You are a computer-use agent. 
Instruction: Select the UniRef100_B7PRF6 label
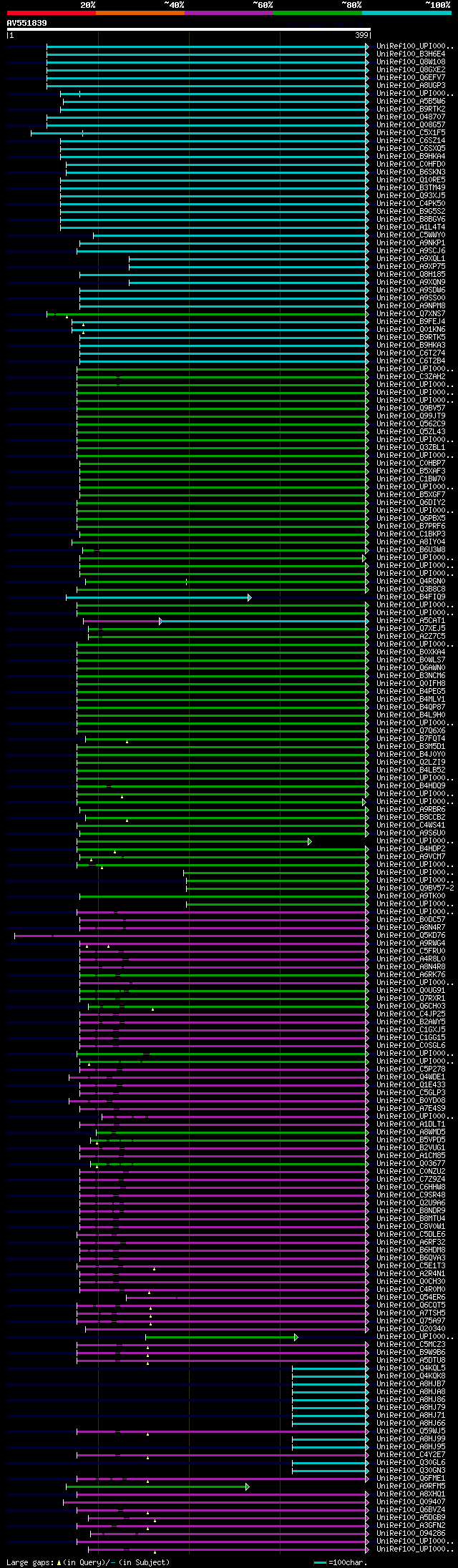[411, 526]
